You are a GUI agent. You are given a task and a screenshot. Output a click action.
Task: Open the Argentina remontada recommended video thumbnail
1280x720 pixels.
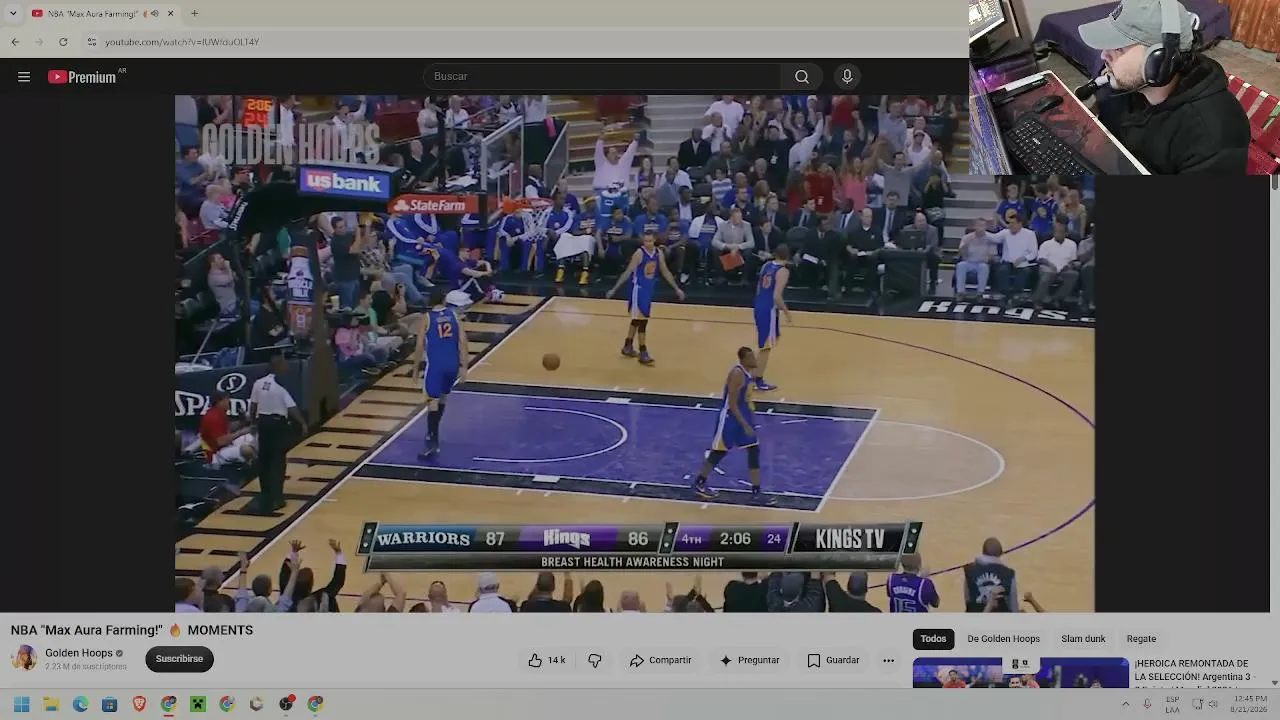1020,673
